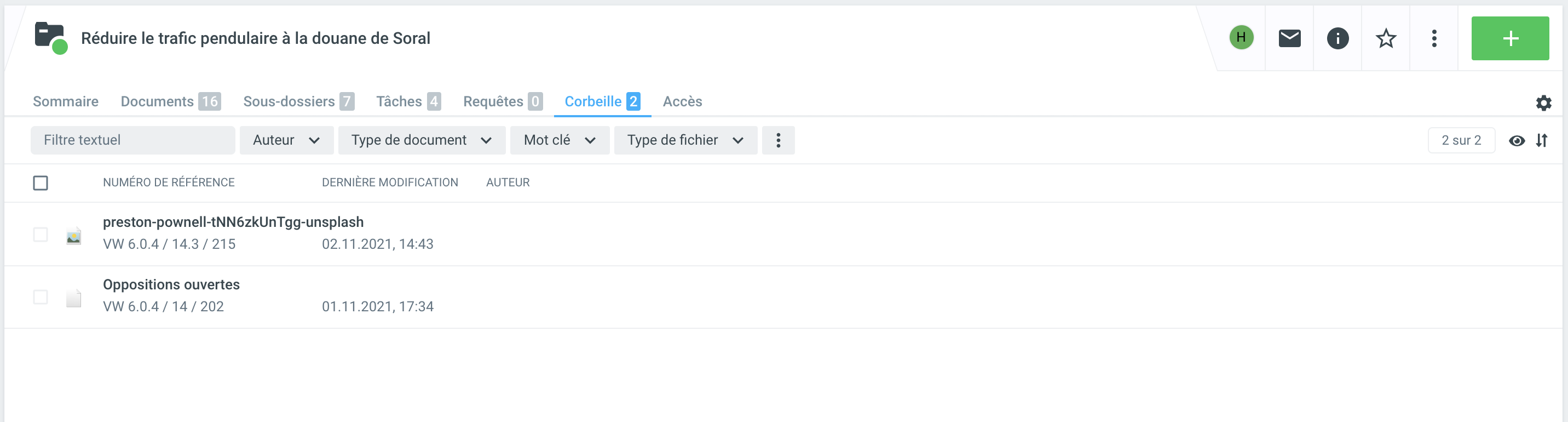This screenshot has width=1568, height=422.
Task: Open tab settings gear icon
Action: click(x=1543, y=102)
